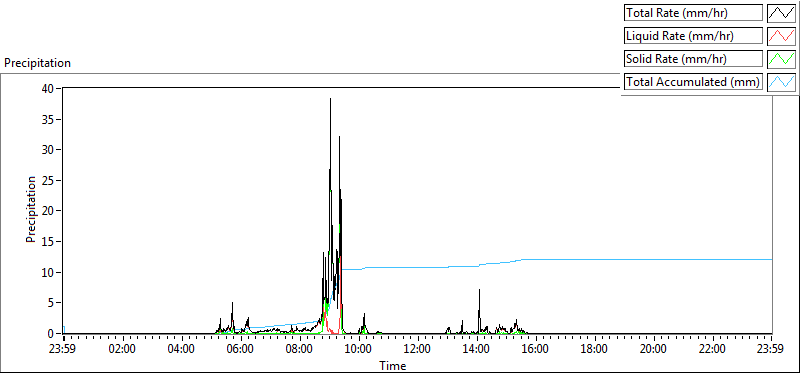Click the 16:00 time axis label
800x373 pixels.
[536, 350]
